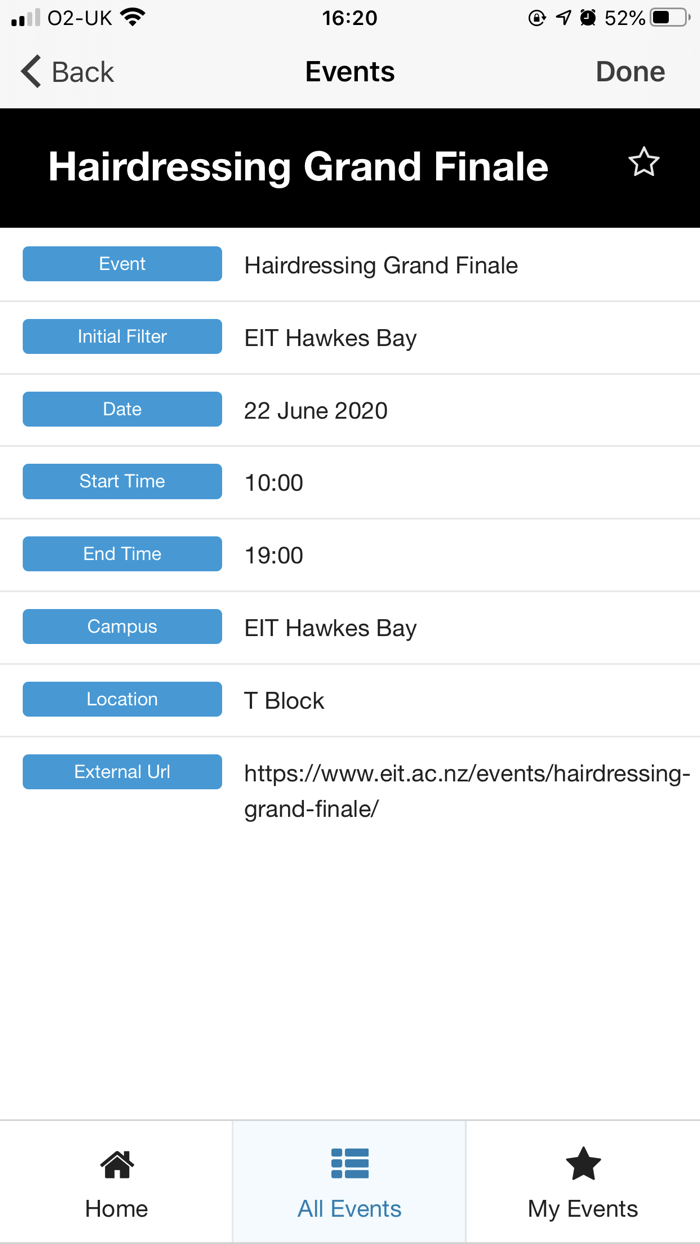Tap the Initial Filter label tag

click(x=122, y=337)
